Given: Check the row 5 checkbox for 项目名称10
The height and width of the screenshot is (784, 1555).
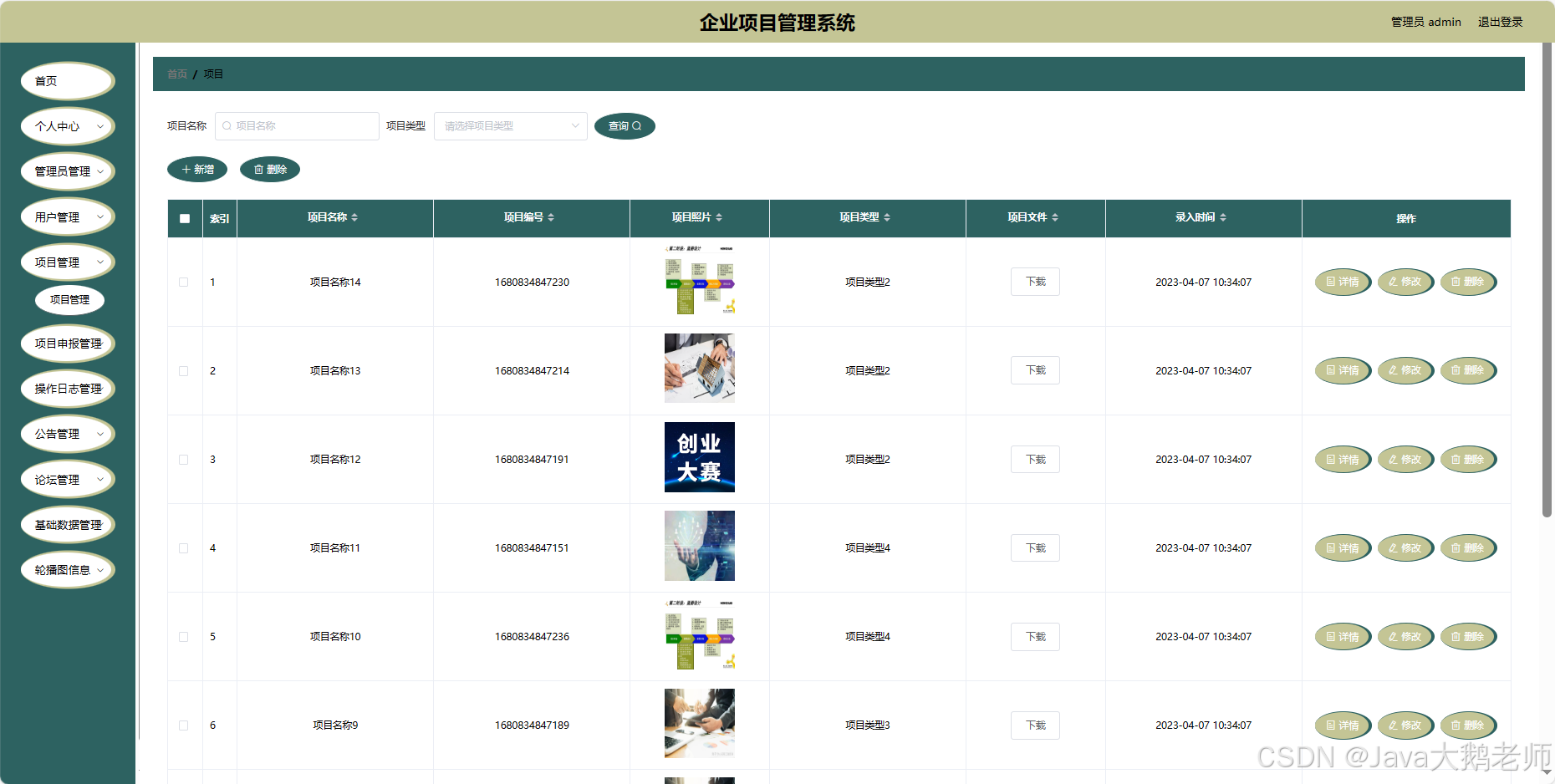Looking at the screenshot, I should tap(184, 637).
